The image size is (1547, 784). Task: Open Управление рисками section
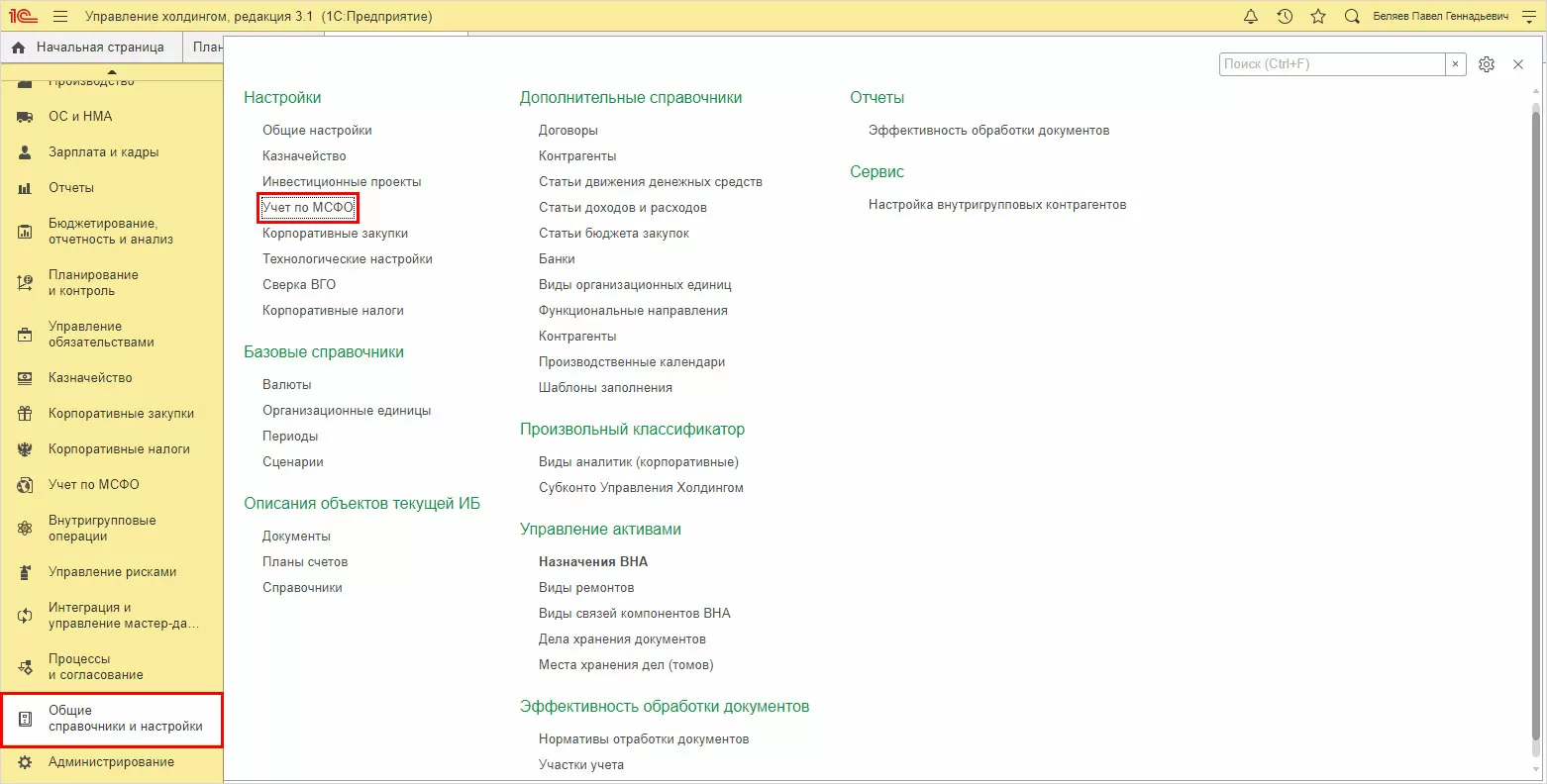coord(112,571)
